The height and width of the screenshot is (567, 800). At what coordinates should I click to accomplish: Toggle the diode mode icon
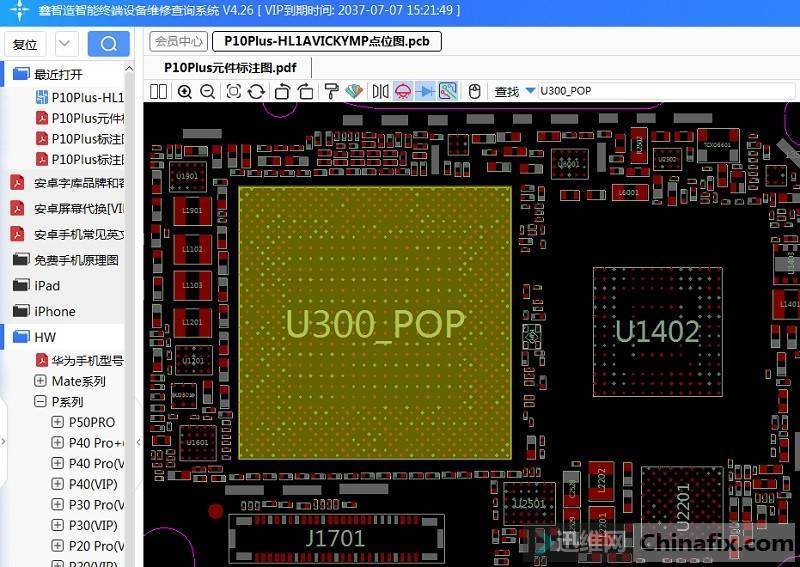pyautogui.click(x=425, y=91)
